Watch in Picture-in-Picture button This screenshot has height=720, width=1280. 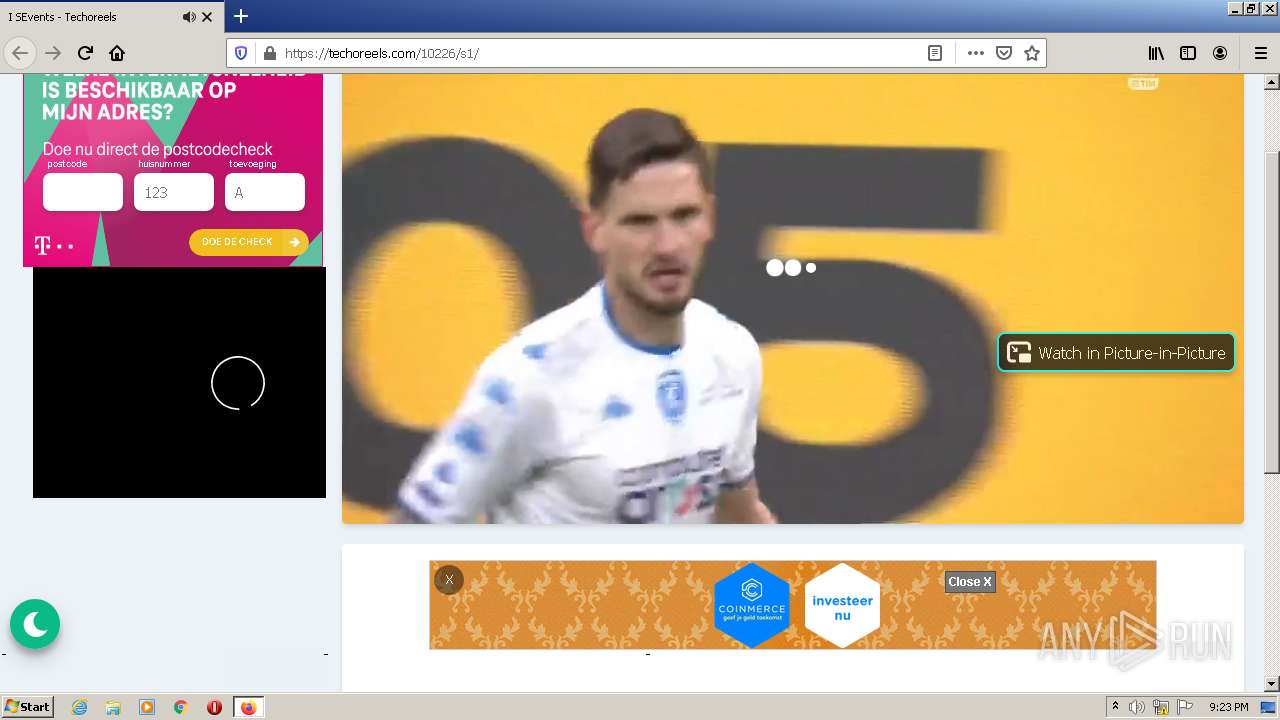tap(1116, 352)
